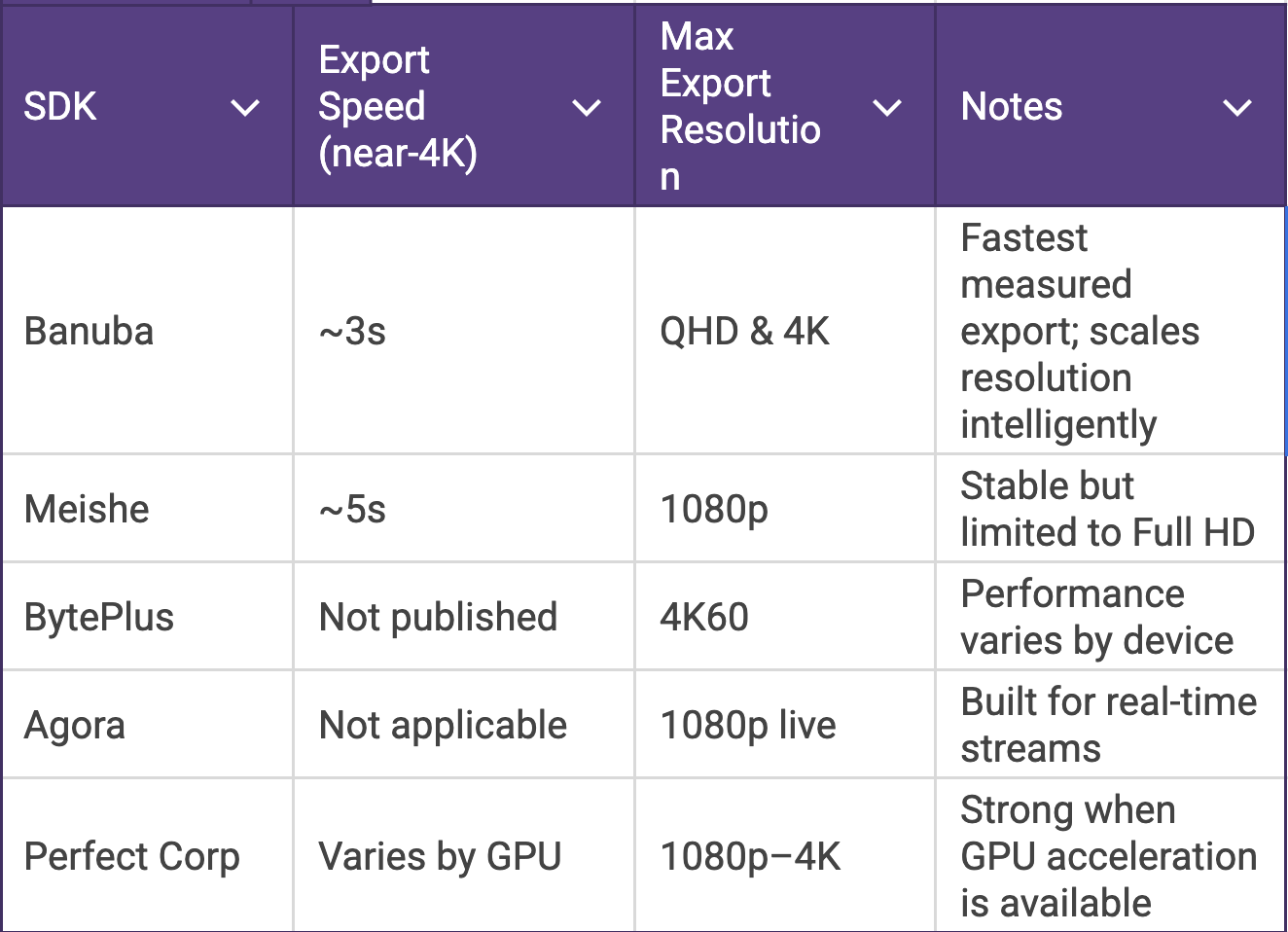Select the Varies by GPU cell
The height and width of the screenshot is (932, 1288).
pyautogui.click(x=441, y=857)
